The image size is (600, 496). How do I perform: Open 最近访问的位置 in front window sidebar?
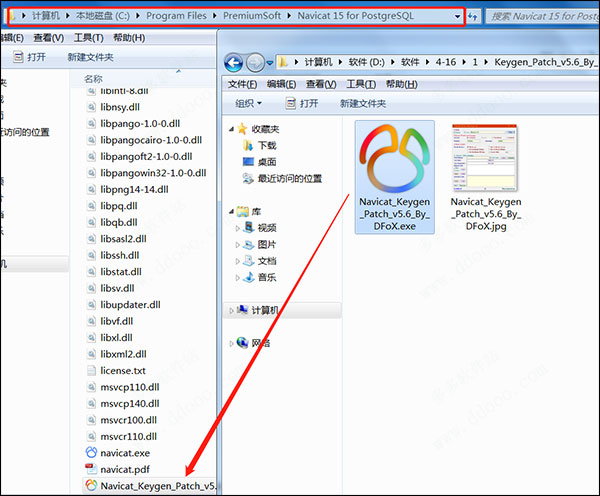(289, 178)
